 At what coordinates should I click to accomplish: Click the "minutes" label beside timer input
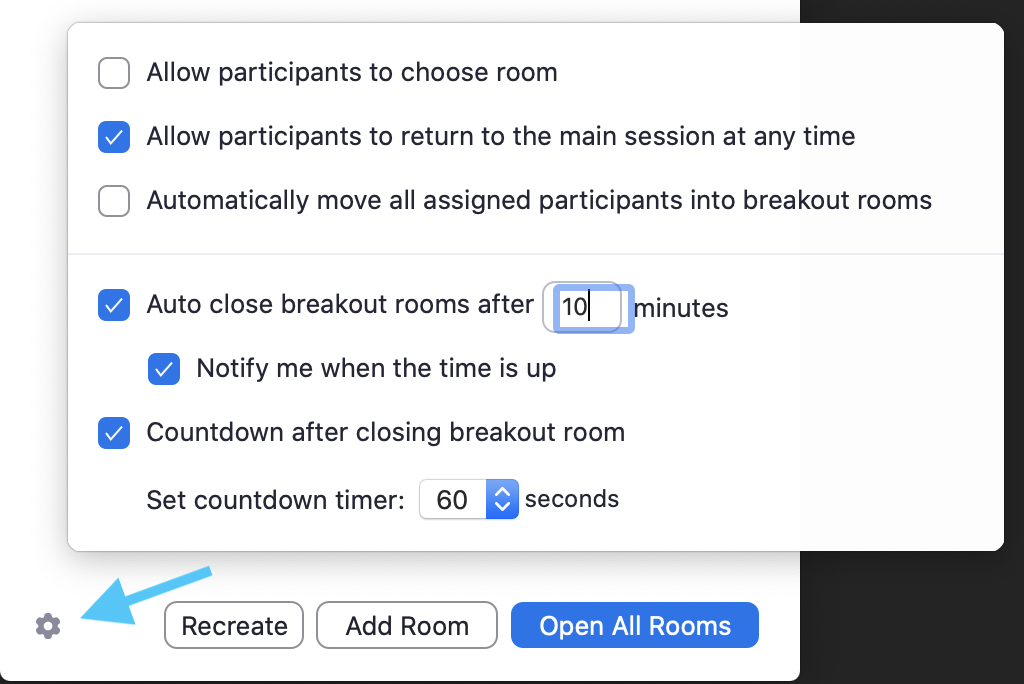(x=680, y=309)
